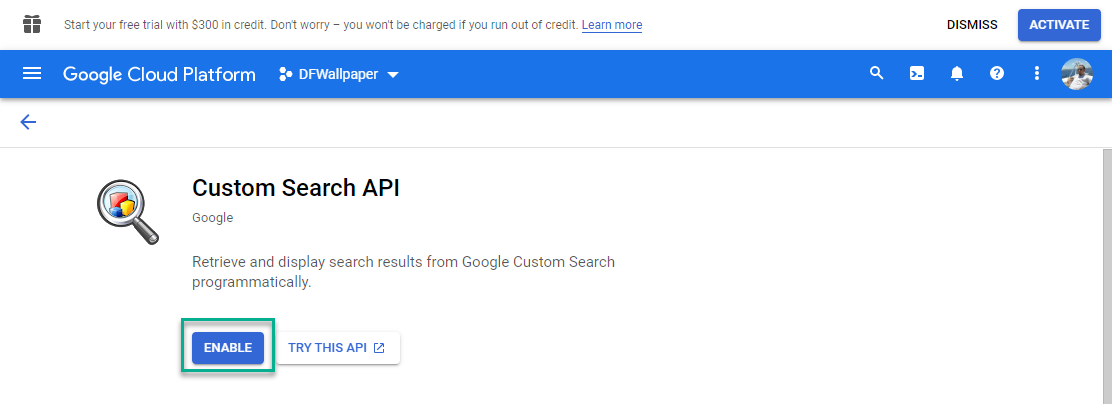Dismiss the free trial banner

tap(972, 25)
